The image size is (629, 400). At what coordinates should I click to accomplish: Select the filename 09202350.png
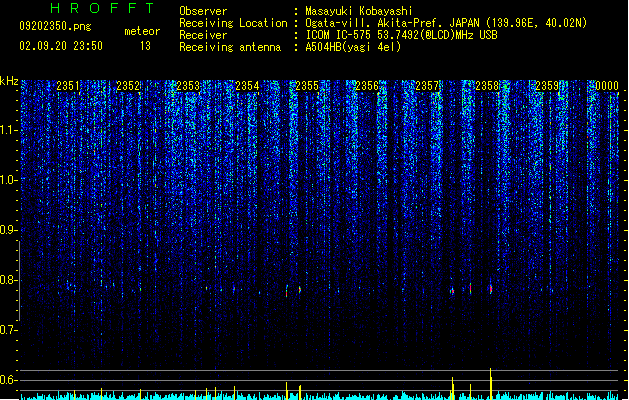tap(55, 26)
